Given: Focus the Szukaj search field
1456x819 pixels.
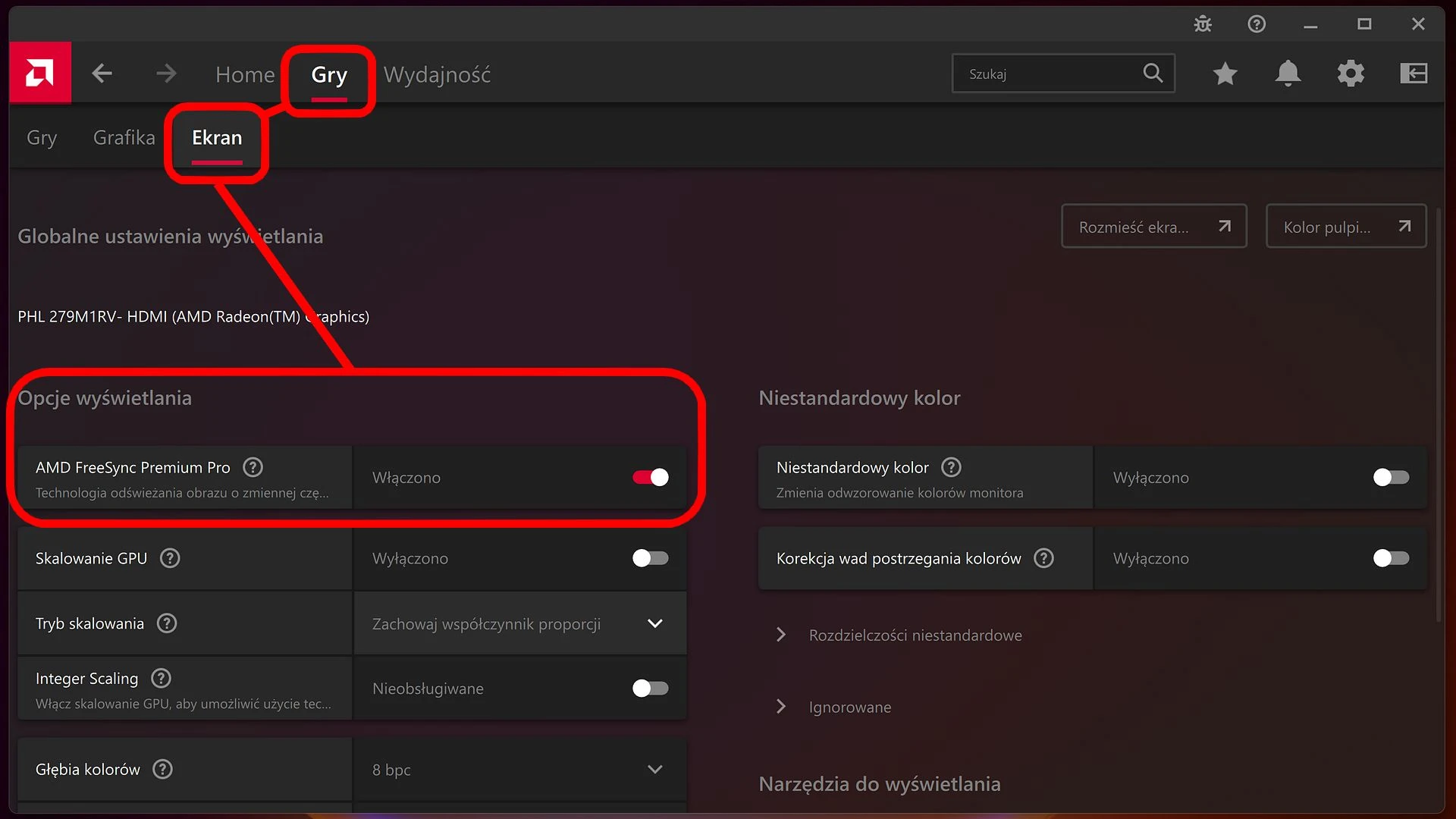Looking at the screenshot, I should pos(1063,73).
